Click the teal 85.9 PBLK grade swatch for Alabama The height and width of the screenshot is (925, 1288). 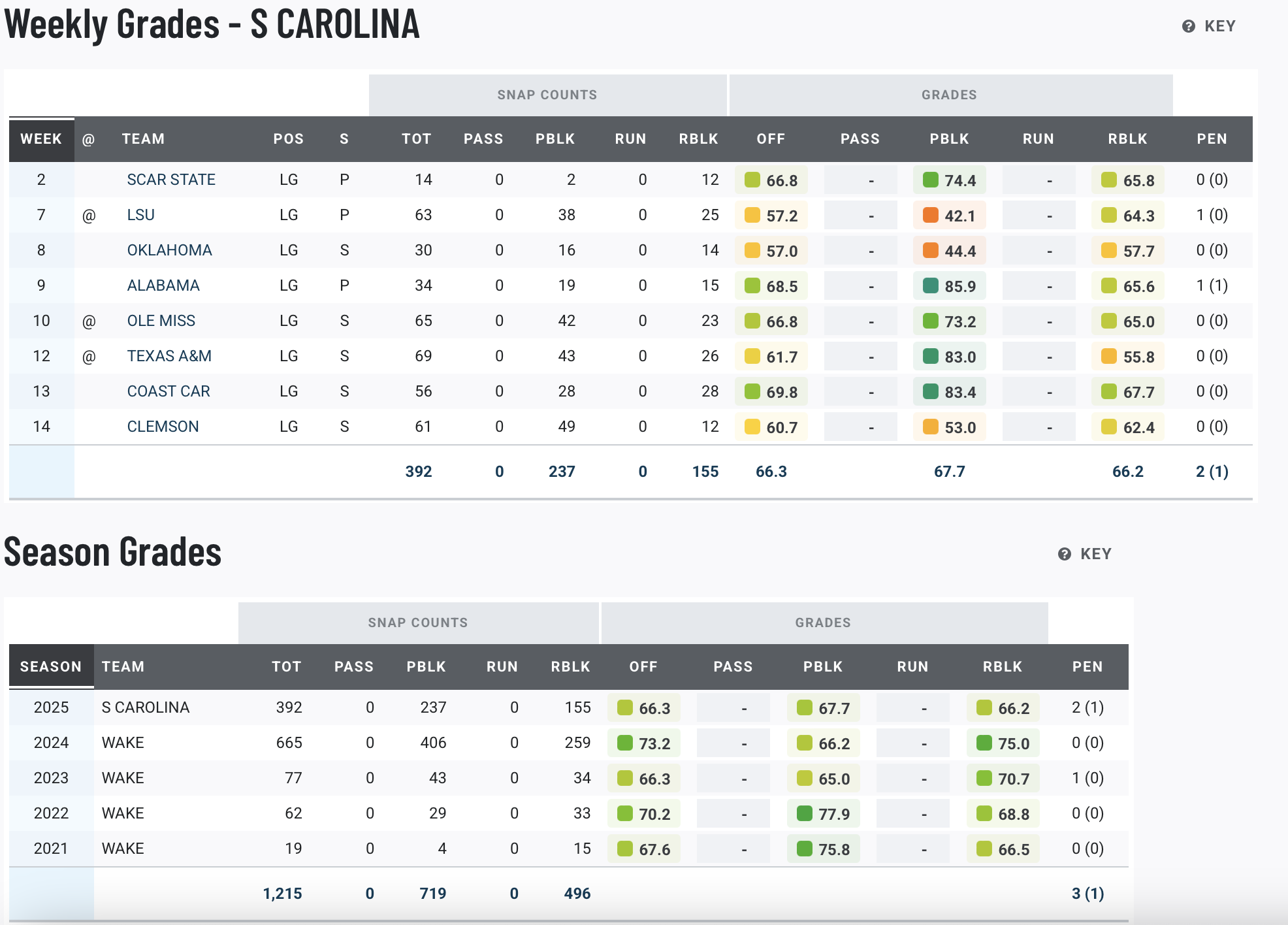[931, 286]
